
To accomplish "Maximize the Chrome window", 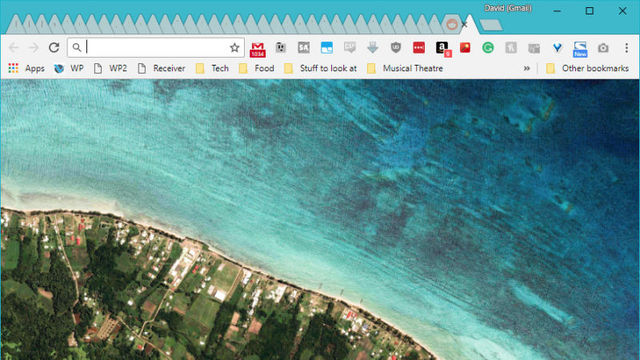I will [x=589, y=11].
